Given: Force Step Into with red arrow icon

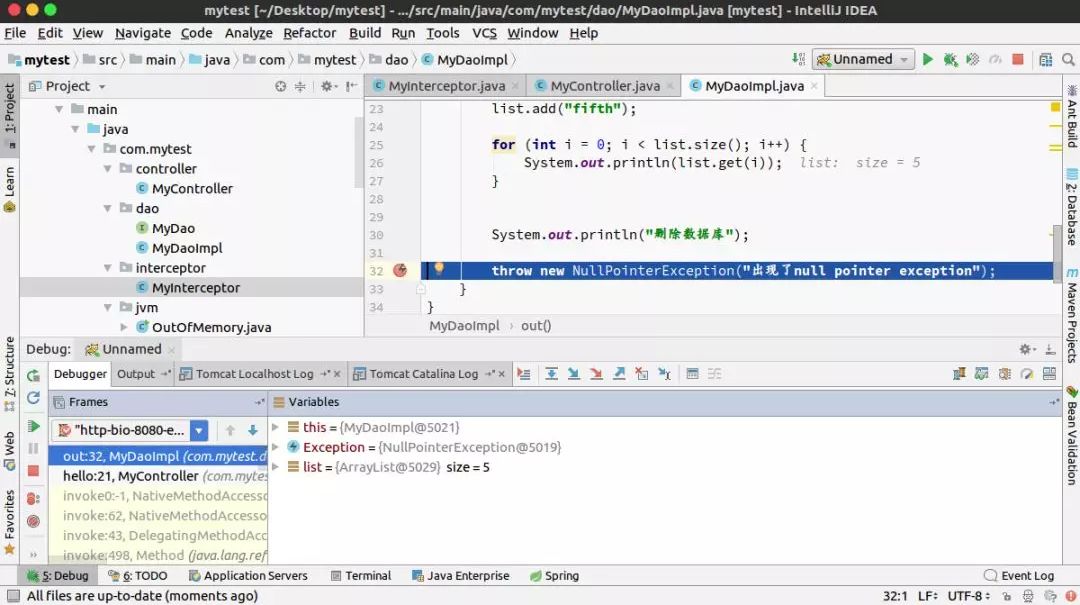Looking at the screenshot, I should [596, 373].
